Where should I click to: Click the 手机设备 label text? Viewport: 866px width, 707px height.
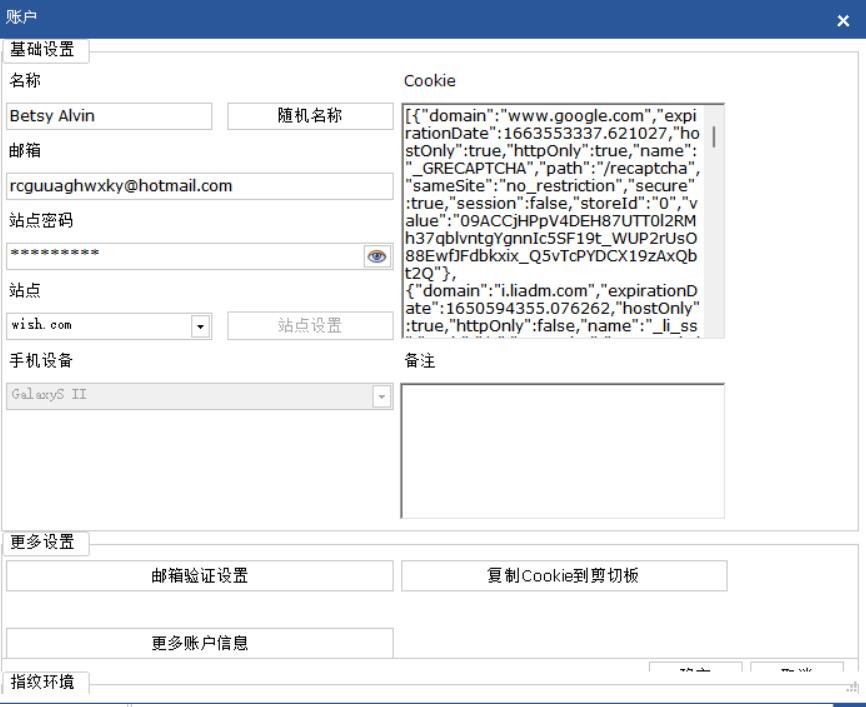click(x=41, y=361)
